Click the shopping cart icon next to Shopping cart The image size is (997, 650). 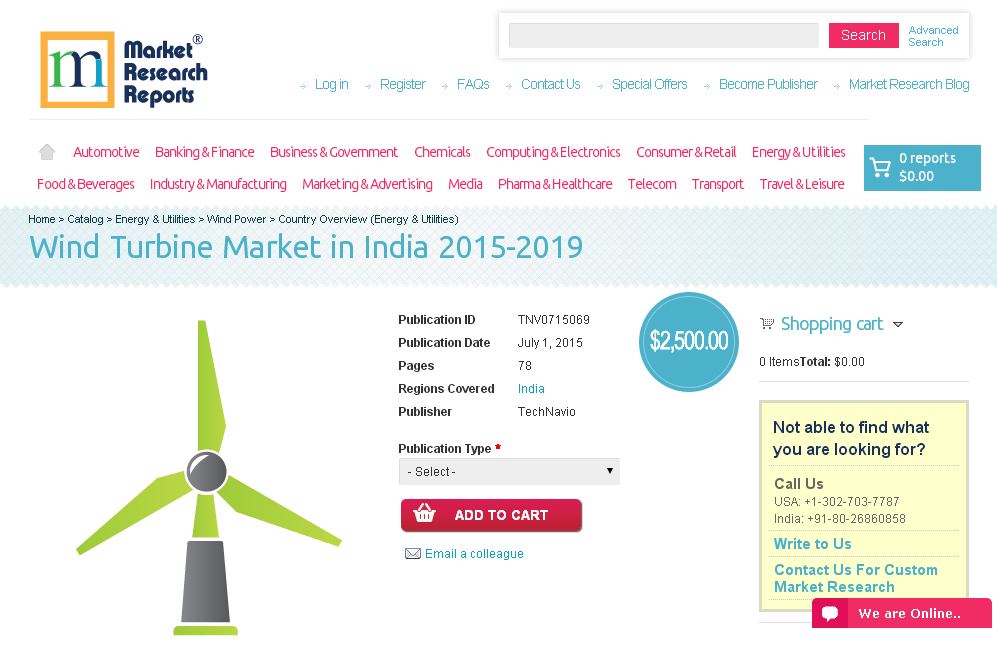click(767, 323)
